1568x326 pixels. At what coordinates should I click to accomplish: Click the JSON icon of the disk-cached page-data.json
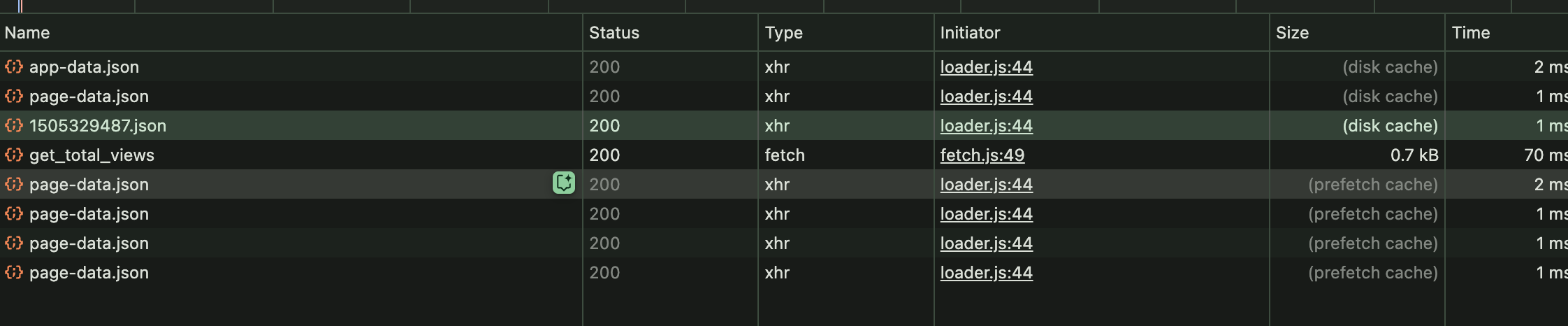click(x=14, y=97)
